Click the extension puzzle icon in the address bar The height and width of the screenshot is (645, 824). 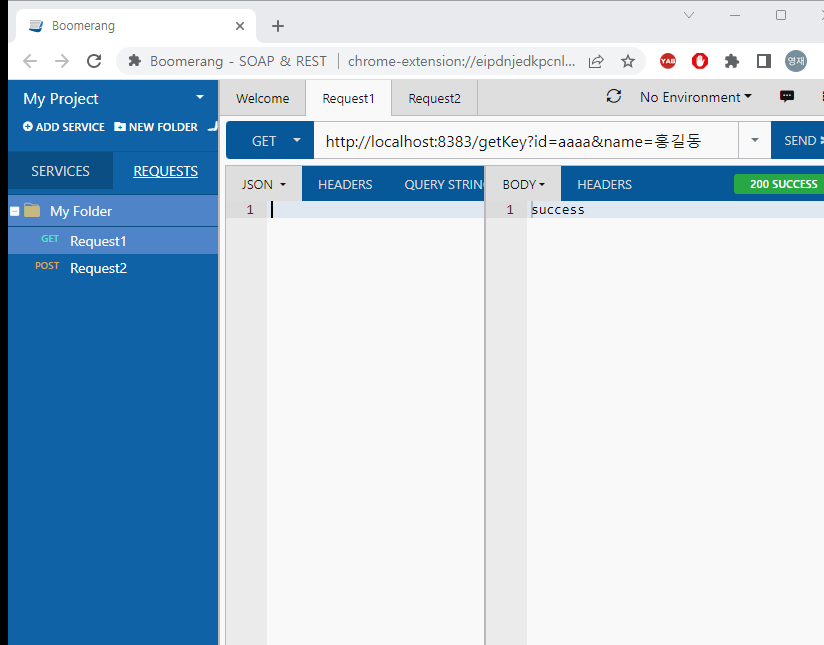click(x=135, y=61)
